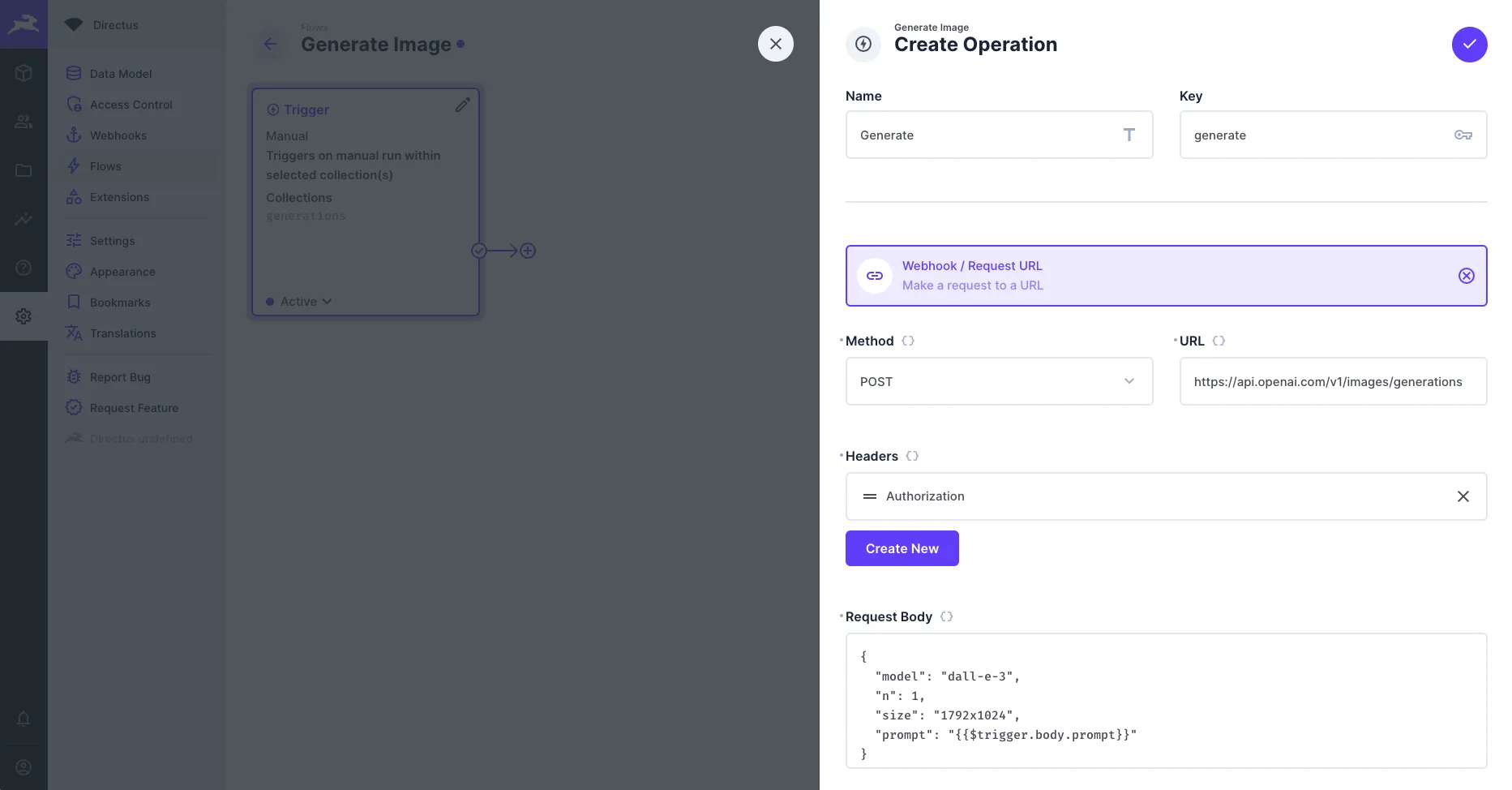Viewport: 1512px width, 790px height.
Task: Toggle raw value editing for Request Body
Action: pyautogui.click(x=946, y=616)
